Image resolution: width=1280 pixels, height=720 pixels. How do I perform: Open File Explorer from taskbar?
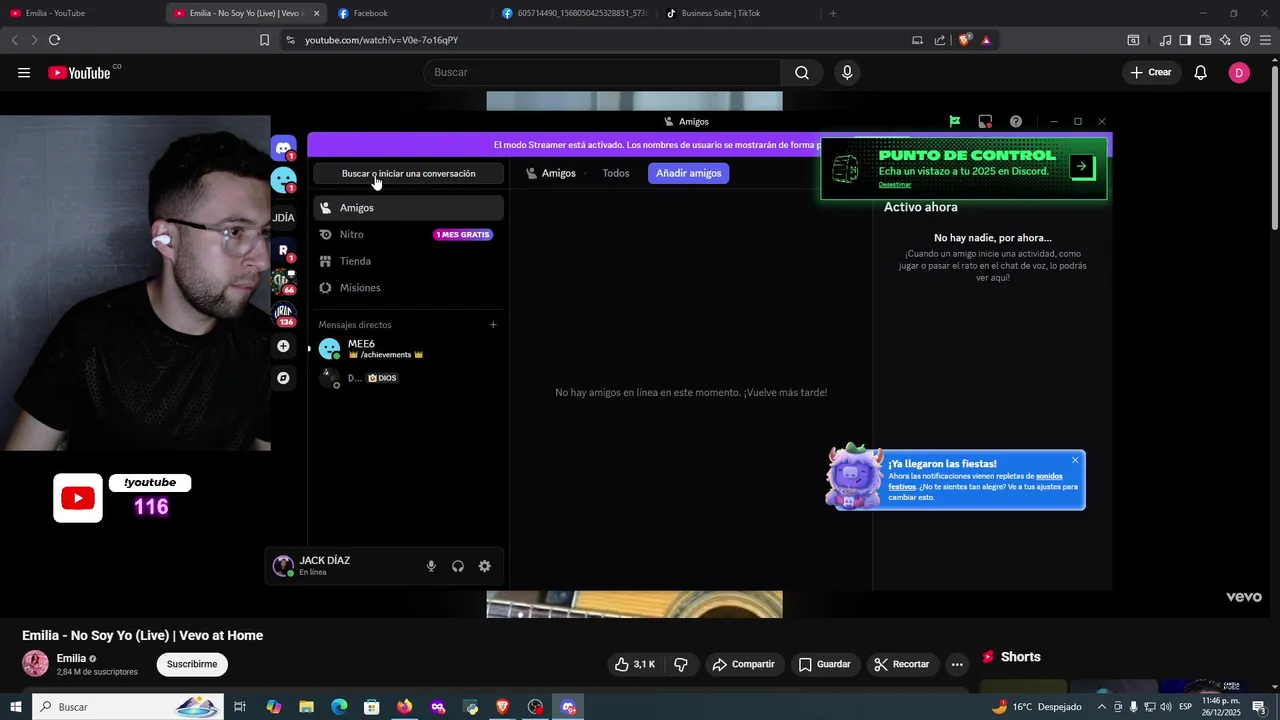306,707
